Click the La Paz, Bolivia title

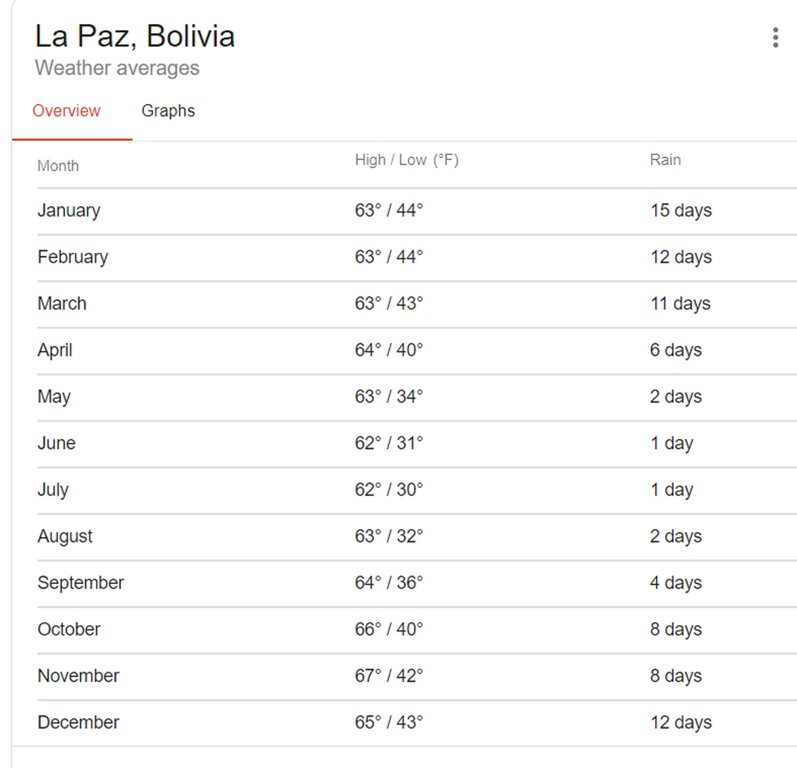pyautogui.click(x=135, y=36)
